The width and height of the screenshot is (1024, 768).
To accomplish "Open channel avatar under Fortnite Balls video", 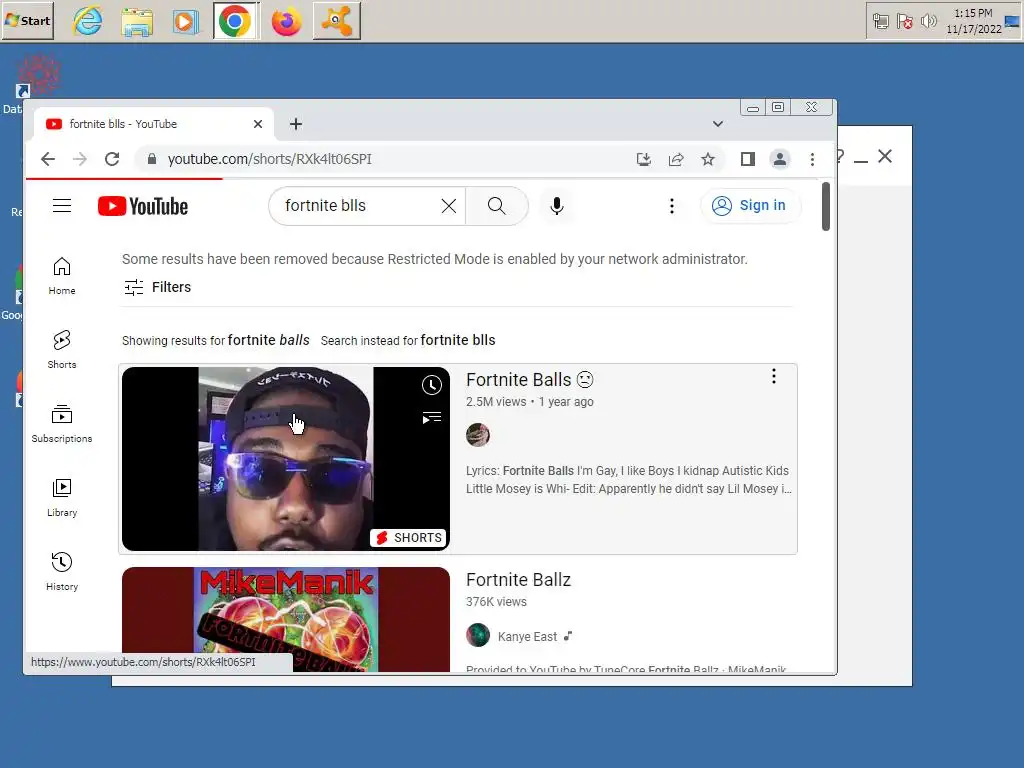I will 478,435.
